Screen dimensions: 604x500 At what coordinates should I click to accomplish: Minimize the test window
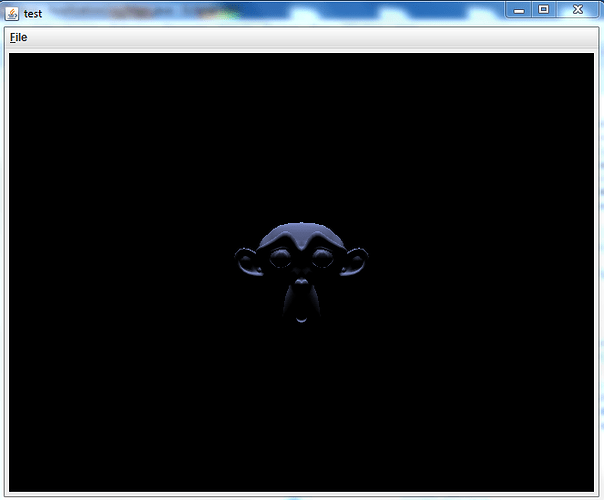coord(519,10)
